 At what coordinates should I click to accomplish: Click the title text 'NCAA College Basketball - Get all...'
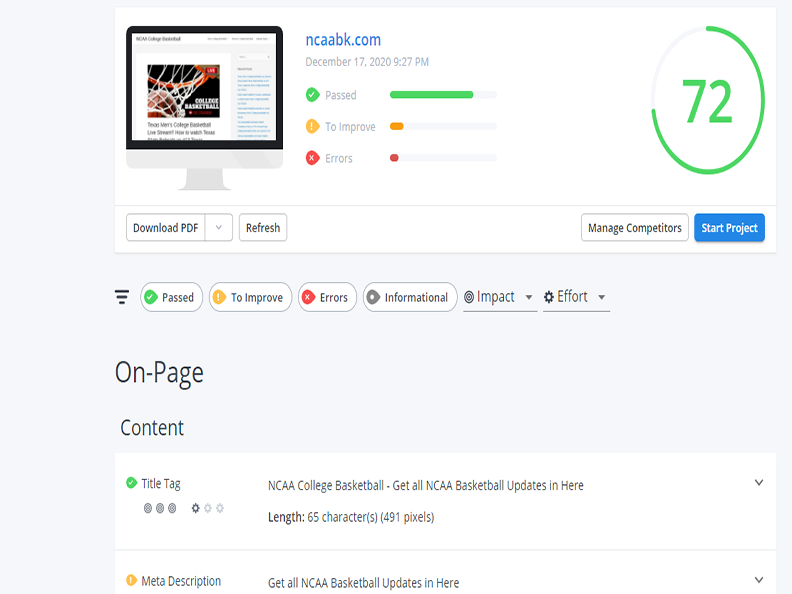(425, 485)
